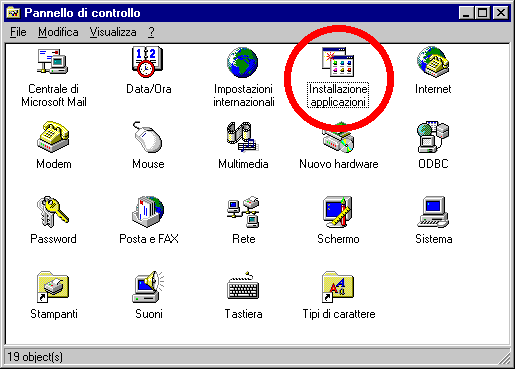Click the 'Tipi di carattere' label text
This screenshot has height=369, width=515.
[x=339, y=314]
